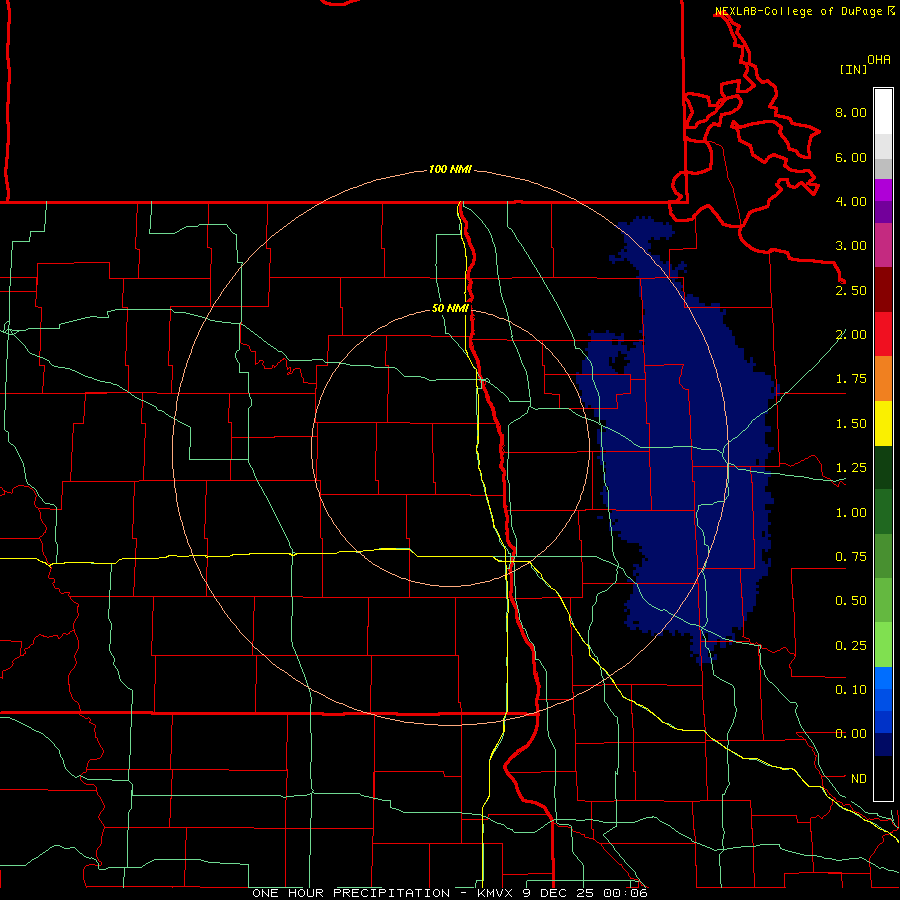Click the [IN] units label
Viewport: 900px width, 900px height.
click(853, 69)
